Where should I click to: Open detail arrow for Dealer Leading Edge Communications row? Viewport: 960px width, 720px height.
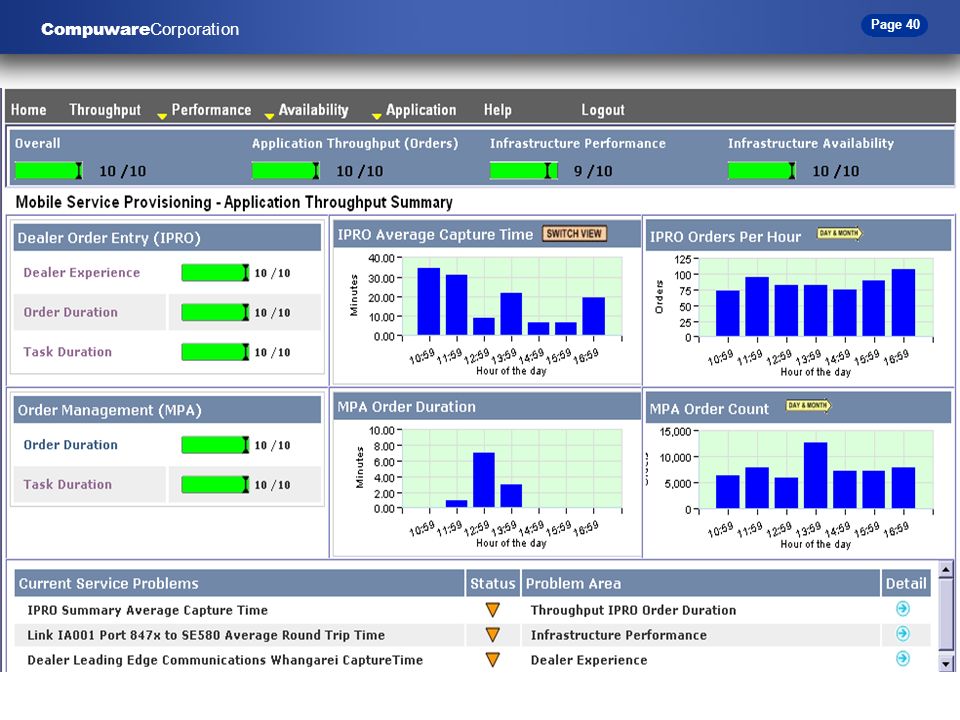click(x=902, y=658)
